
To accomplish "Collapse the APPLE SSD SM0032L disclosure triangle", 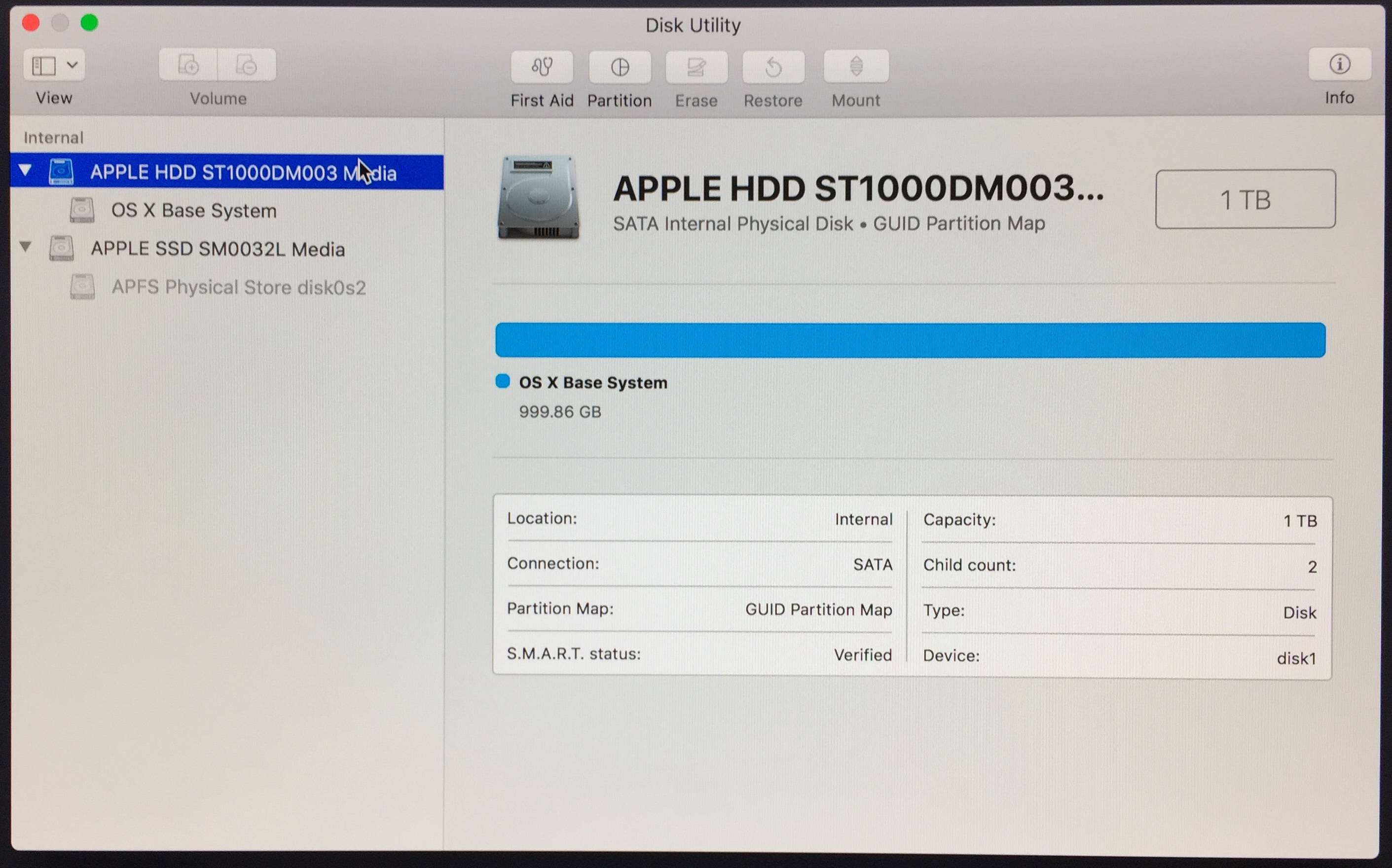I will pyautogui.click(x=25, y=247).
